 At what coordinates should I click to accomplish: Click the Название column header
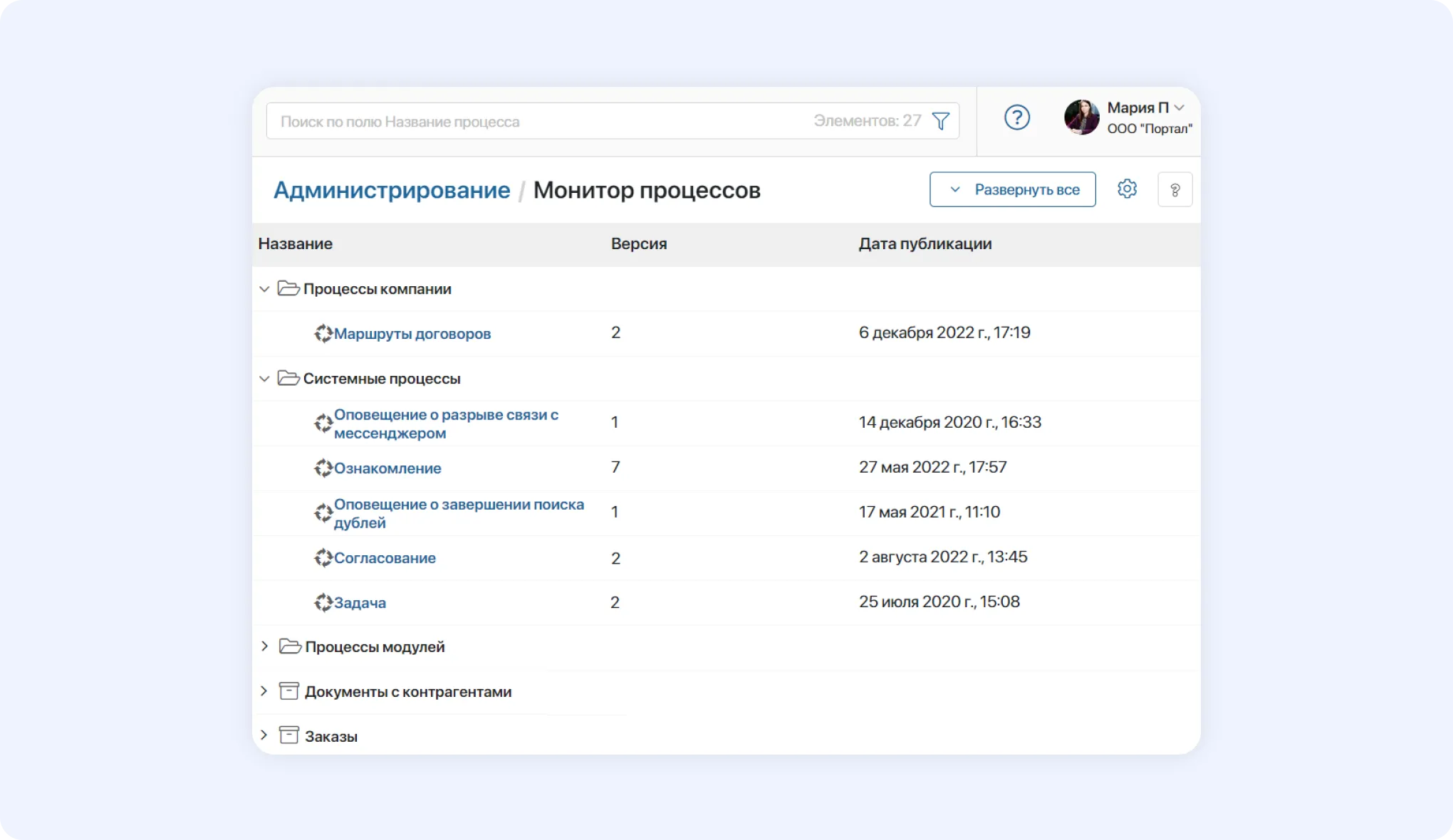(x=295, y=243)
